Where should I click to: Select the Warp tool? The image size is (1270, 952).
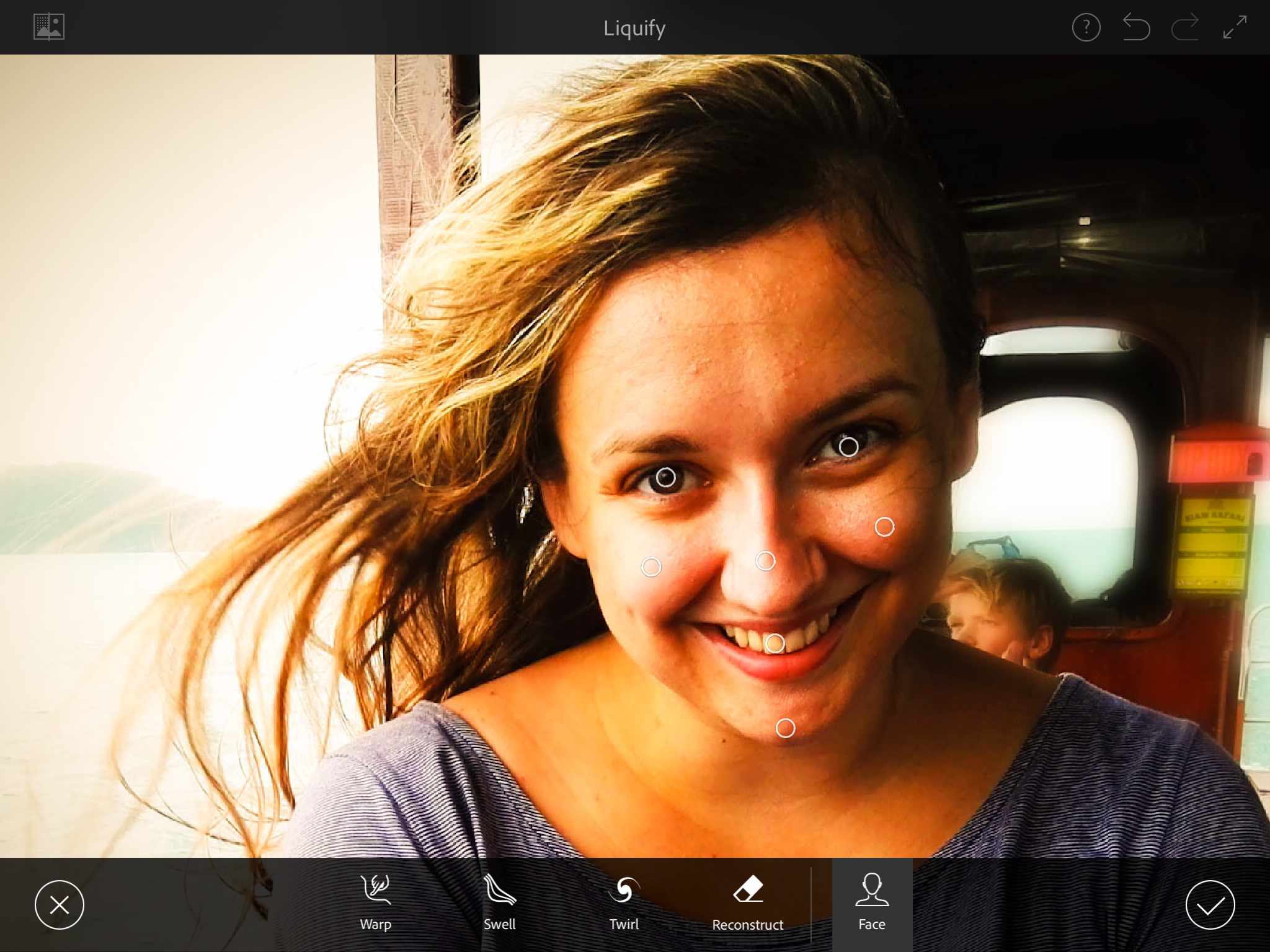[x=375, y=903]
